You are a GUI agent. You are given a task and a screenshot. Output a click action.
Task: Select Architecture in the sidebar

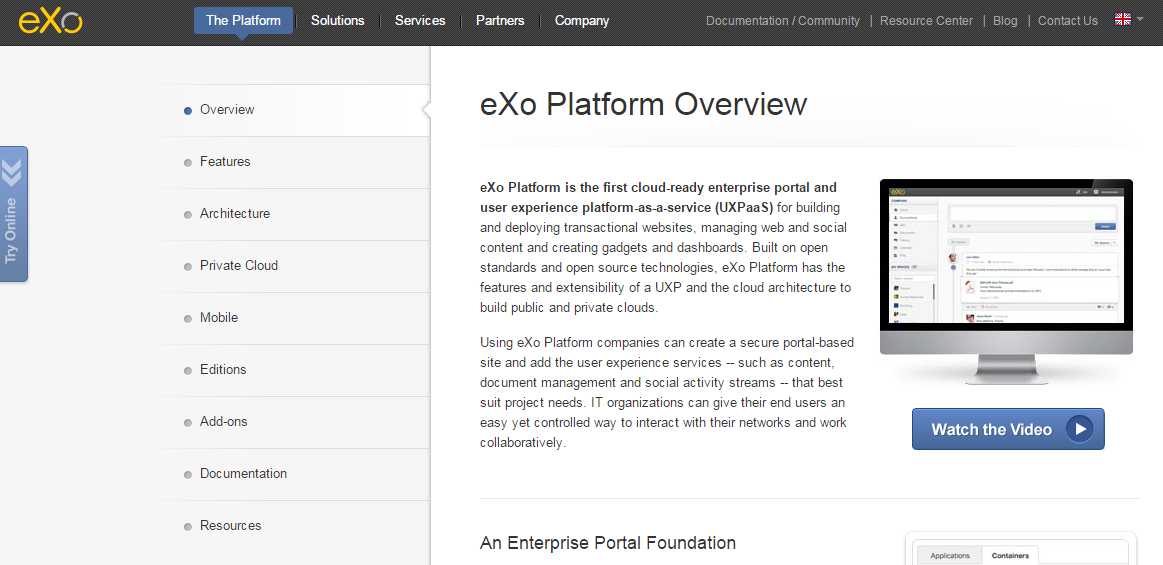coord(292,214)
